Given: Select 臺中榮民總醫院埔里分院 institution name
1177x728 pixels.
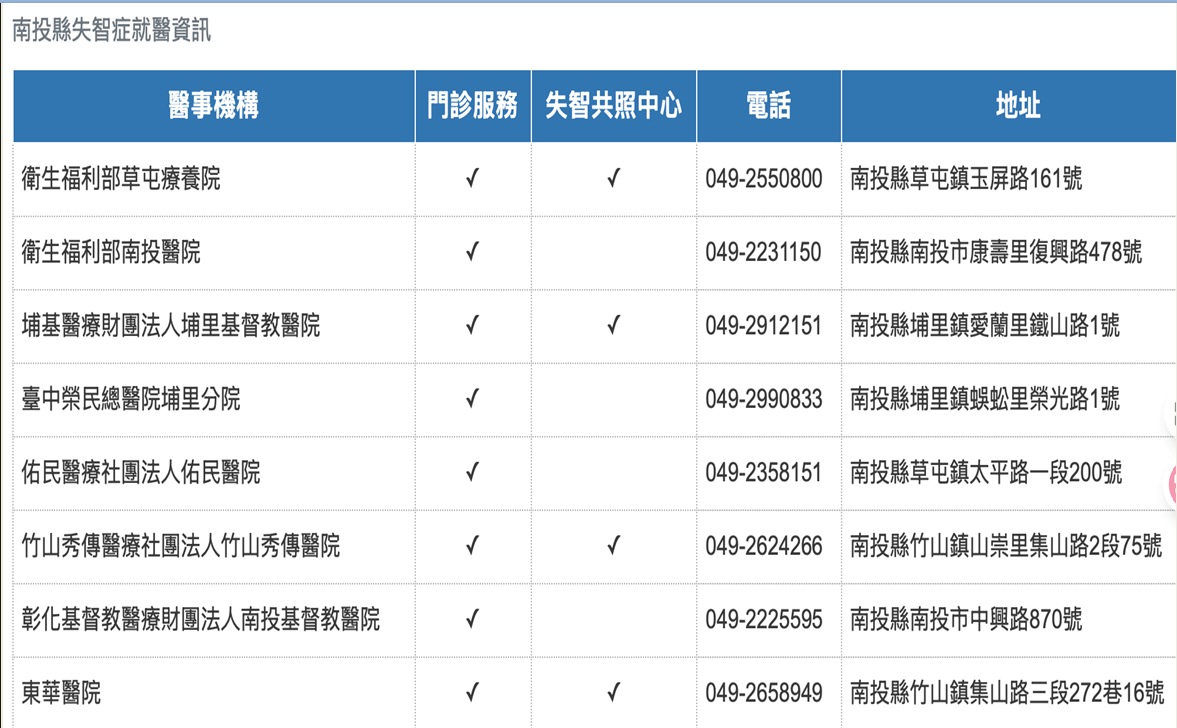Looking at the screenshot, I should pos(131,399).
